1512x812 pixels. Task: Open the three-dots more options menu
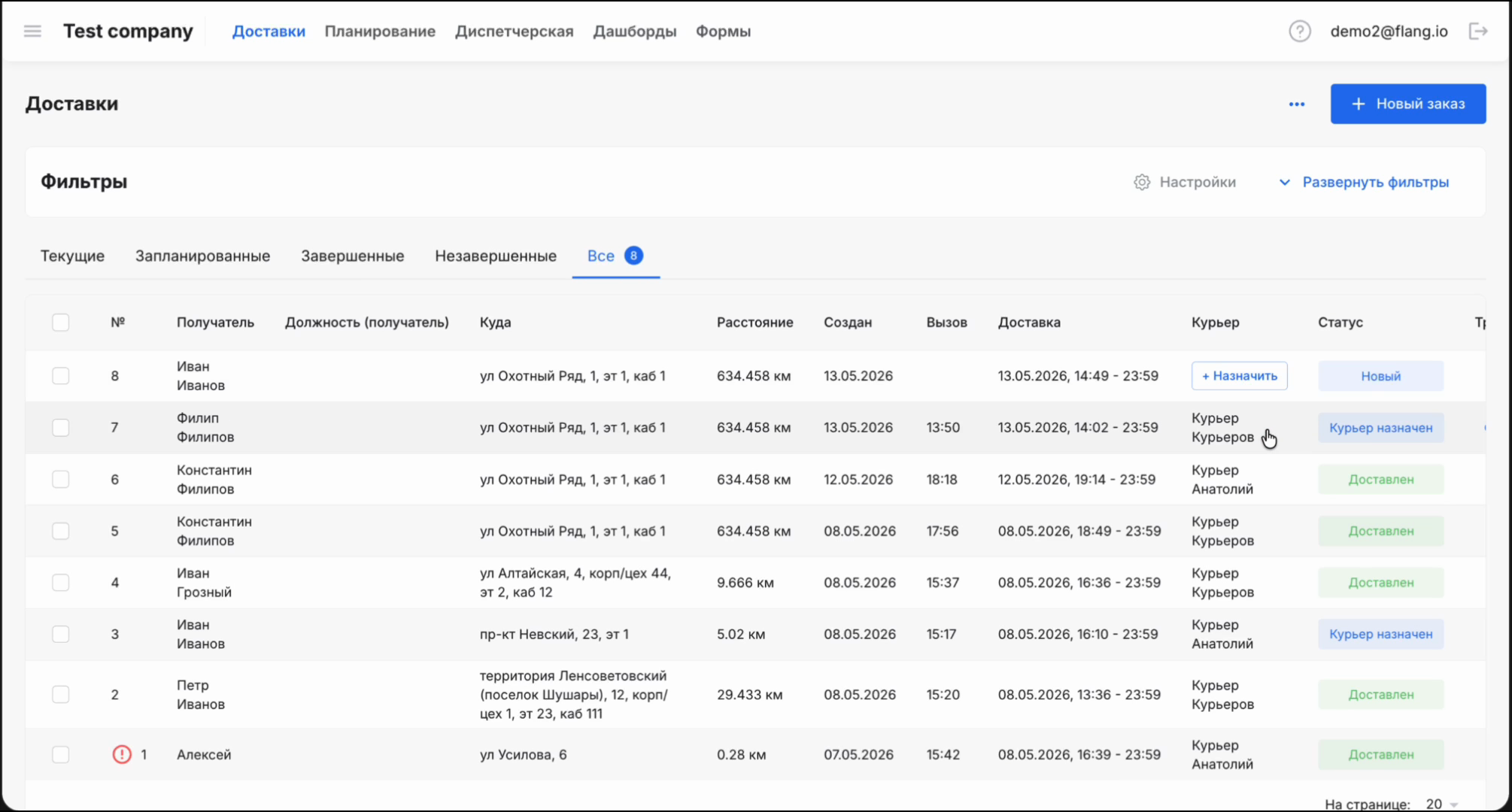coord(1296,104)
